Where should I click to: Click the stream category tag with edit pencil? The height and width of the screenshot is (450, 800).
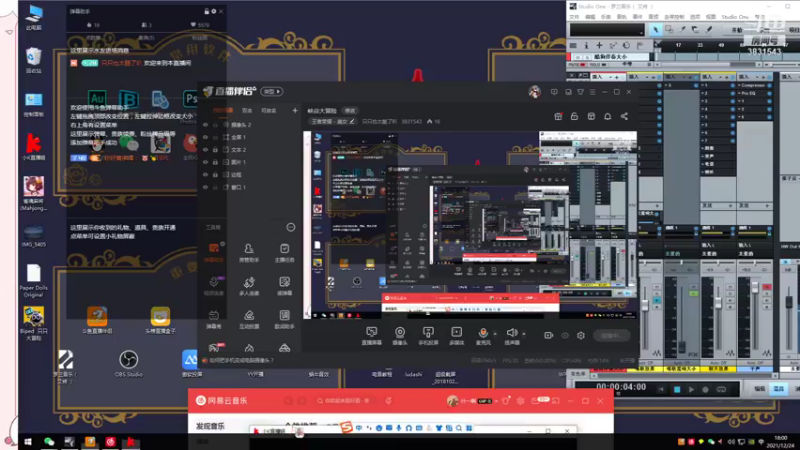coord(333,121)
